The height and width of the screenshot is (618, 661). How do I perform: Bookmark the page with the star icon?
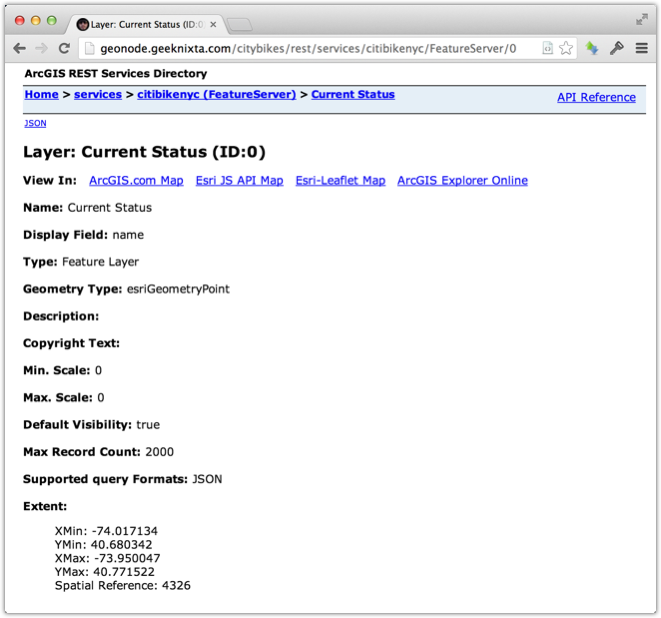click(566, 48)
